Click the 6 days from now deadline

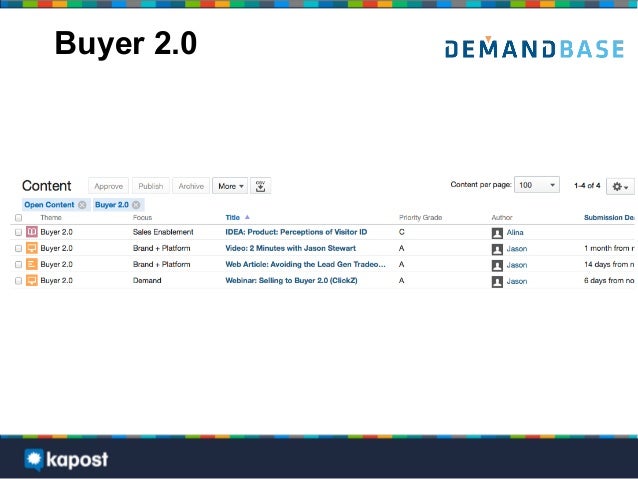coord(609,281)
